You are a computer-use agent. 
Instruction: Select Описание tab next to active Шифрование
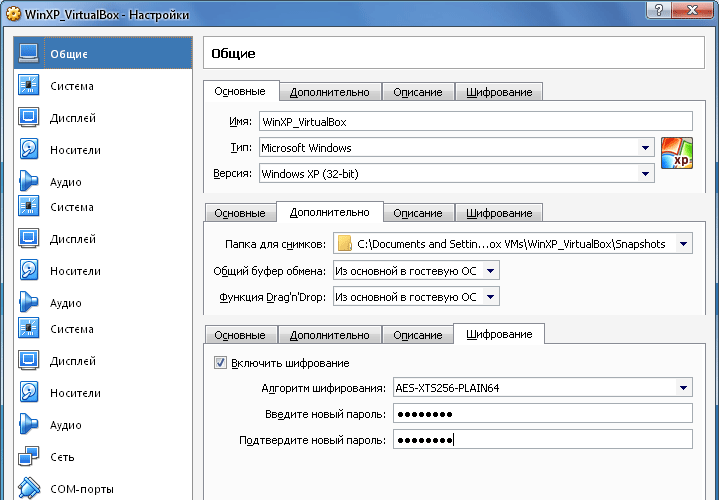417,335
